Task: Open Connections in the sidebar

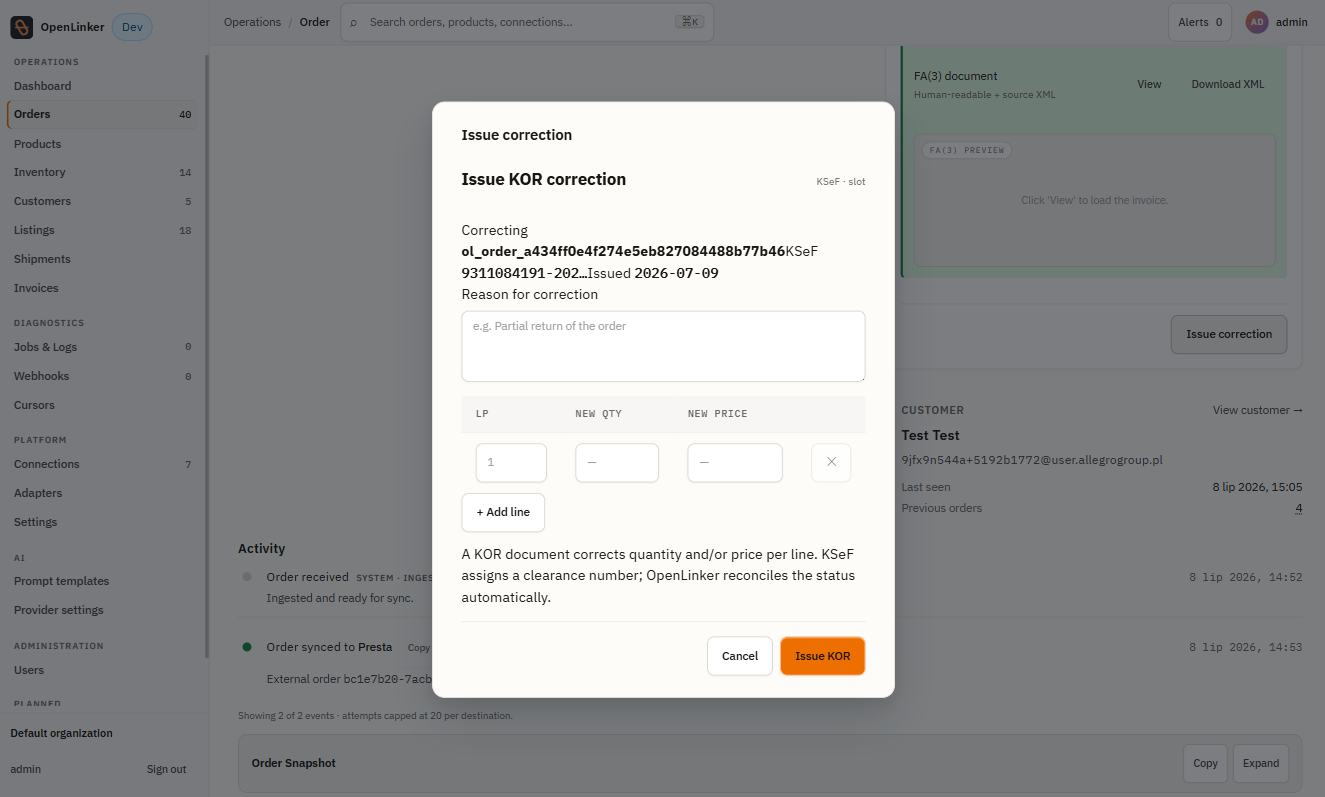Action: point(102,464)
